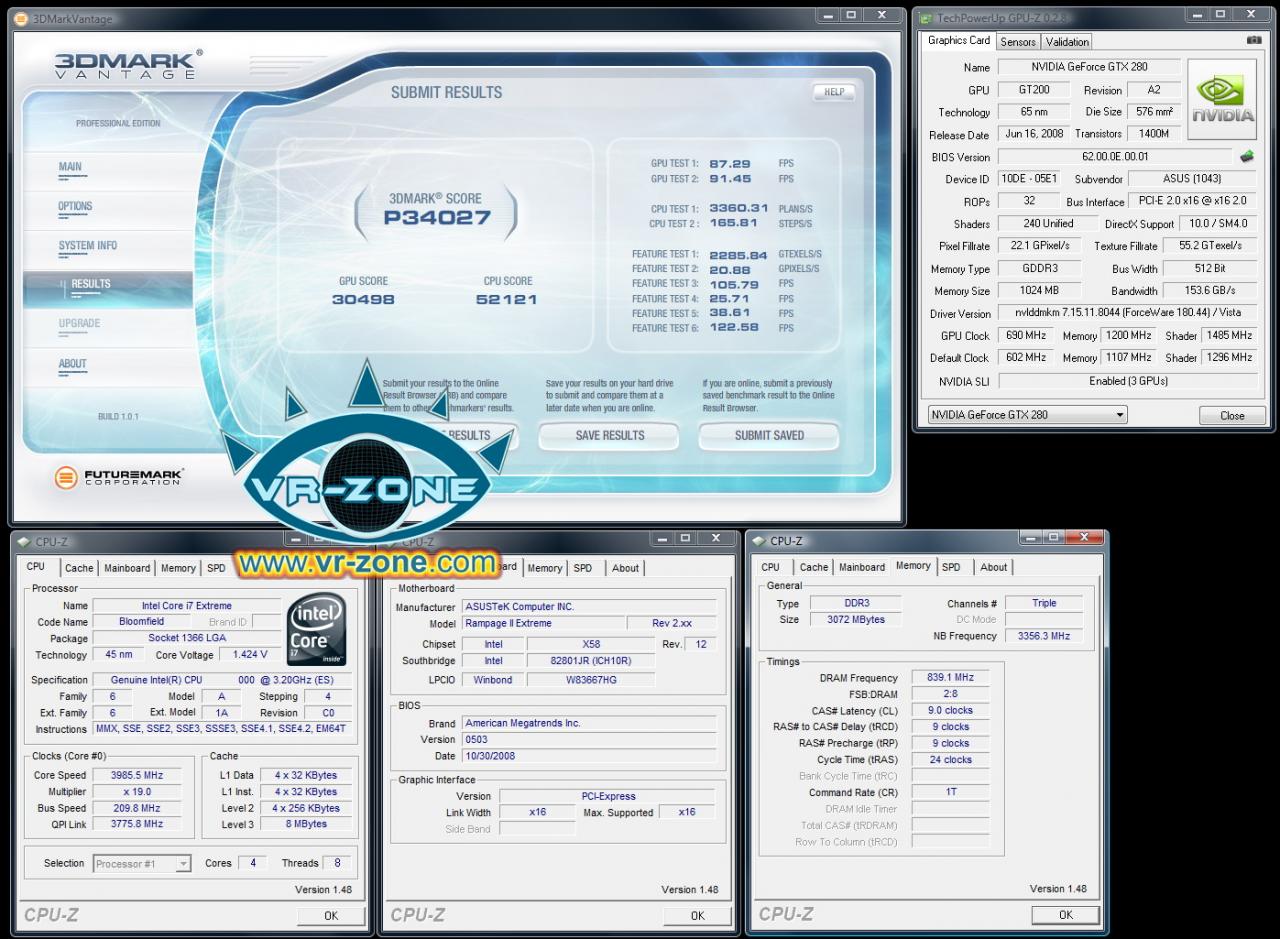The height and width of the screenshot is (939, 1280).
Task: Open OPTIONS in the 3DMark sidebar
Action: click(75, 206)
